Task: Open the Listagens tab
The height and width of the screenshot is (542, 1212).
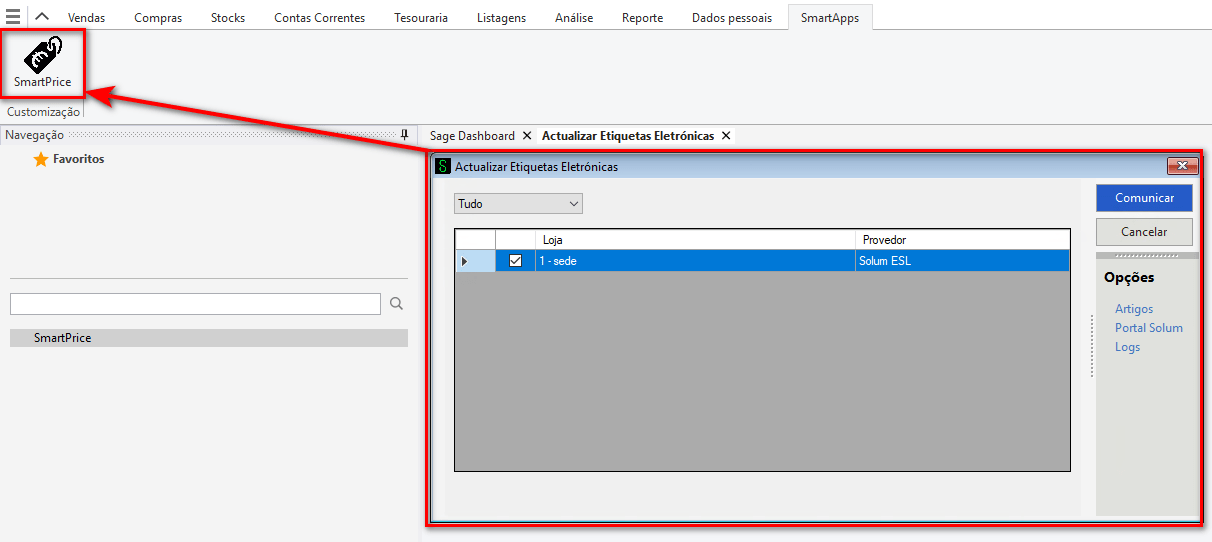Action: click(501, 18)
